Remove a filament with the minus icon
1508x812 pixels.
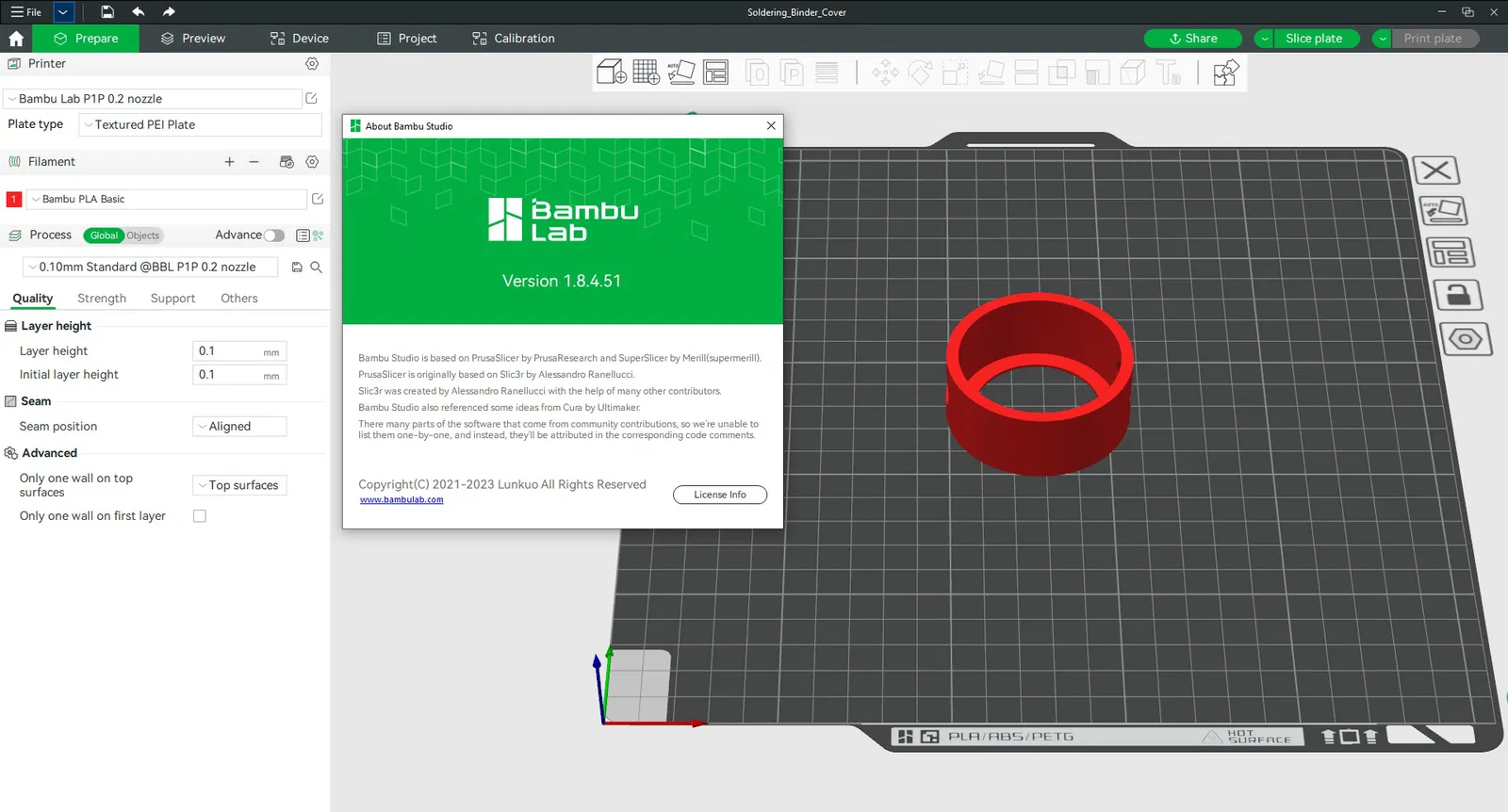[x=254, y=162]
